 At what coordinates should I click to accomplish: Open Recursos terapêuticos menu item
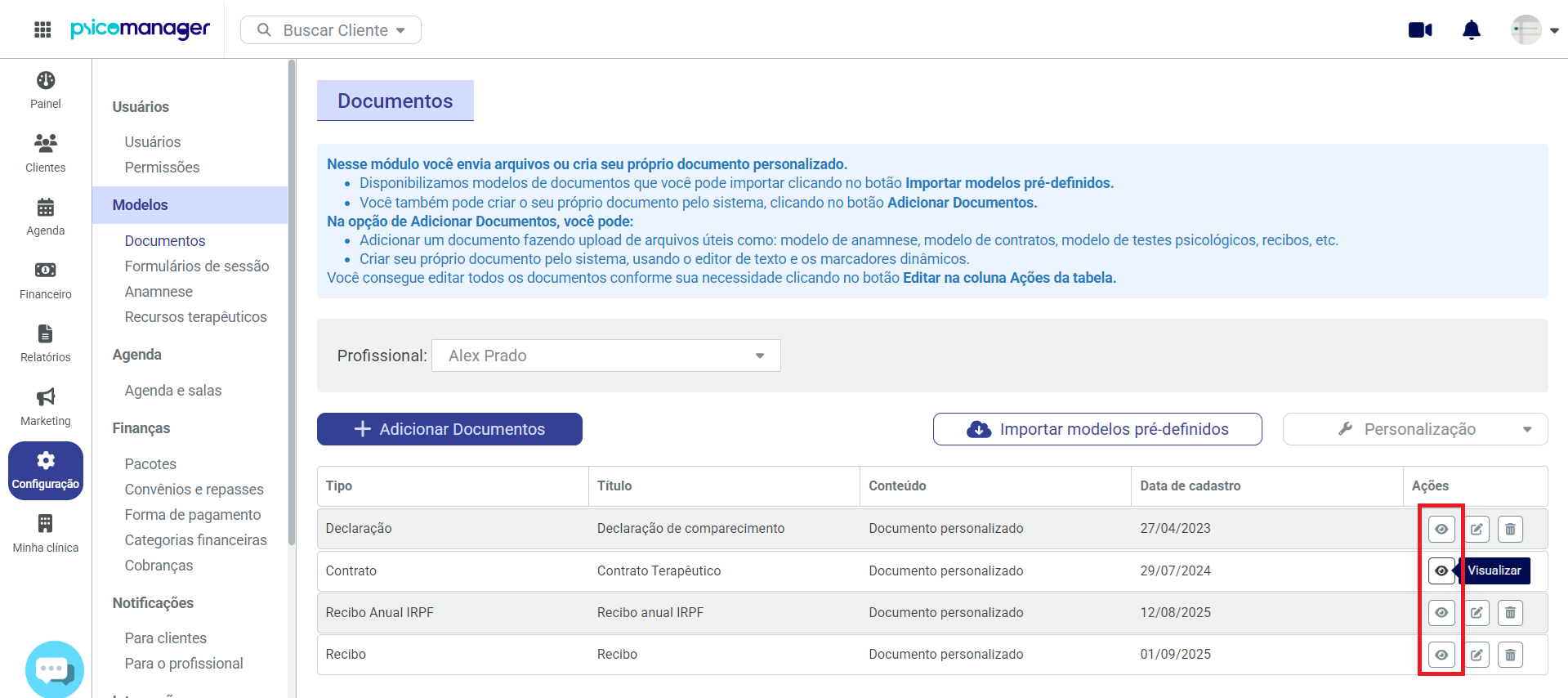pyautogui.click(x=195, y=317)
